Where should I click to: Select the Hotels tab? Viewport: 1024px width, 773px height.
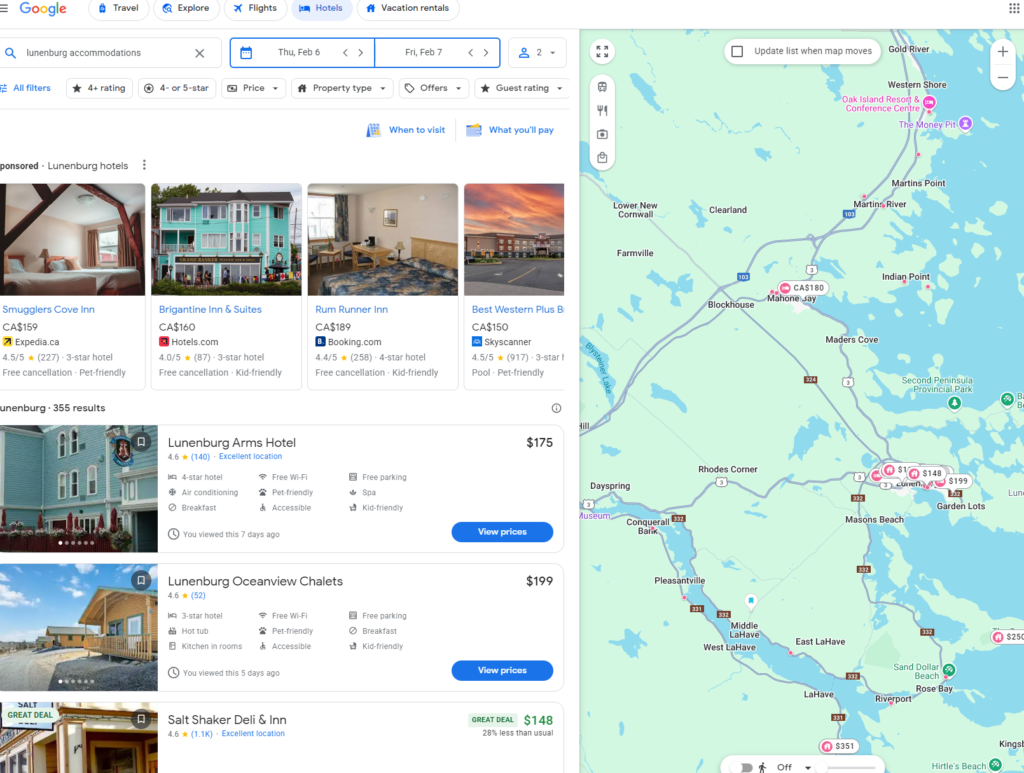click(321, 8)
